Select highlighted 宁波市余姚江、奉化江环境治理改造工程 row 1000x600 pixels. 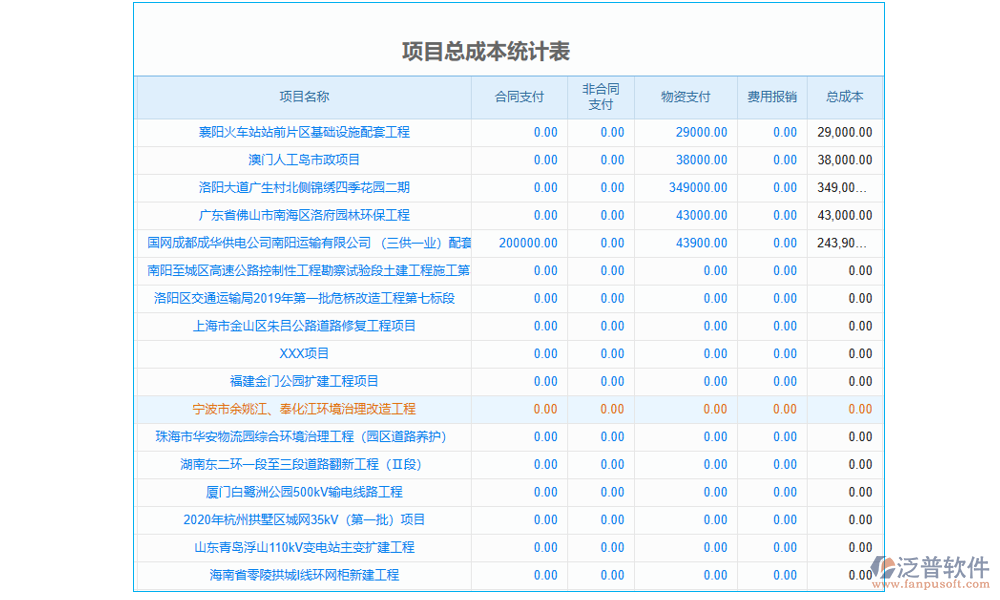pos(302,409)
